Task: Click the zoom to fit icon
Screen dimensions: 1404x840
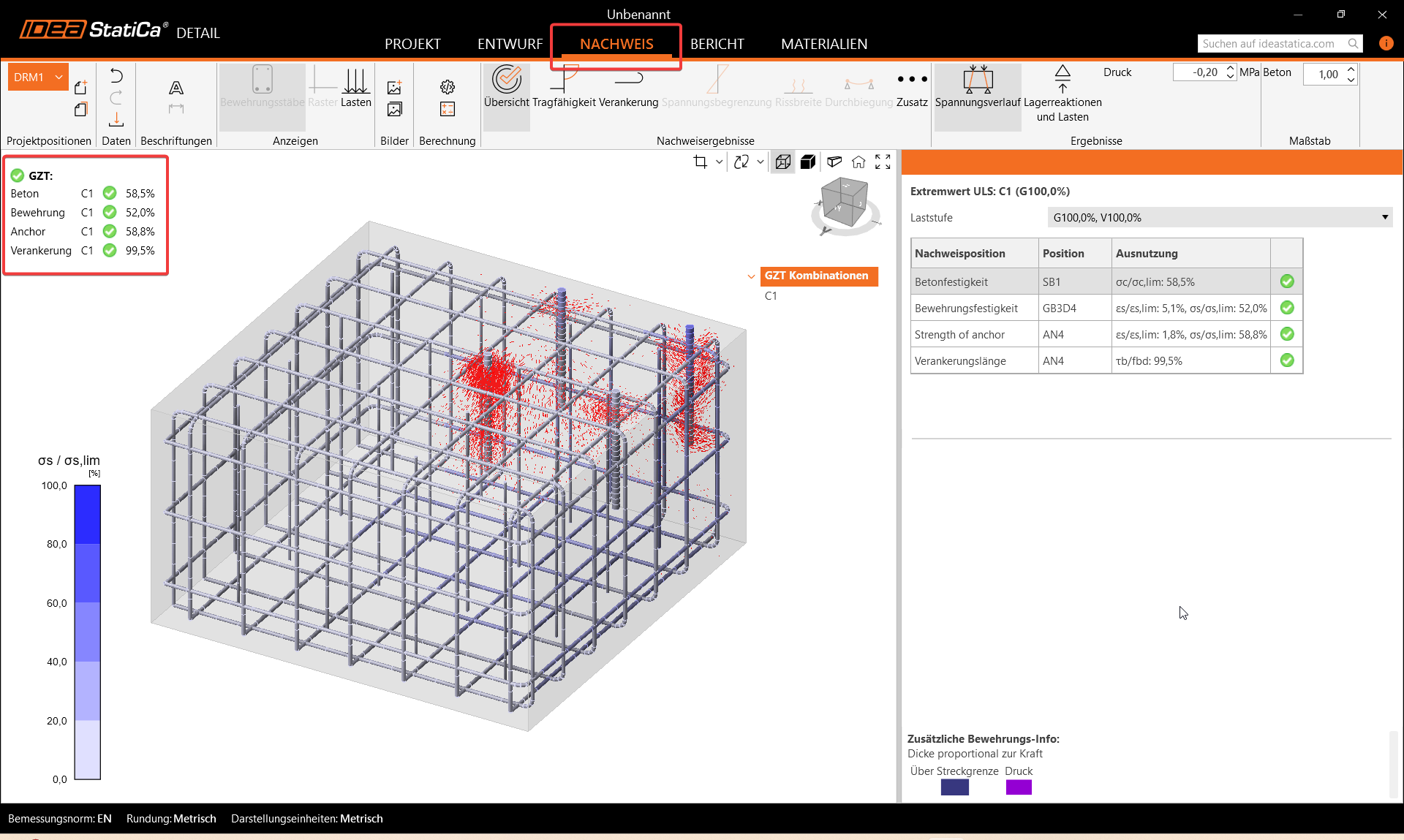Action: pos(883,162)
